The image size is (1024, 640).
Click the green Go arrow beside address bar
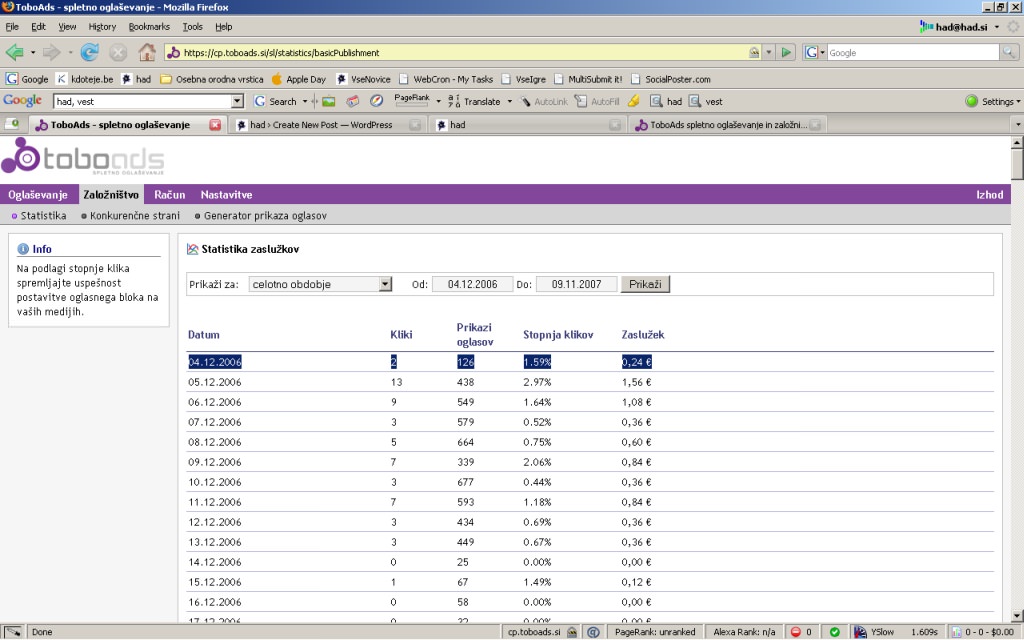786,52
